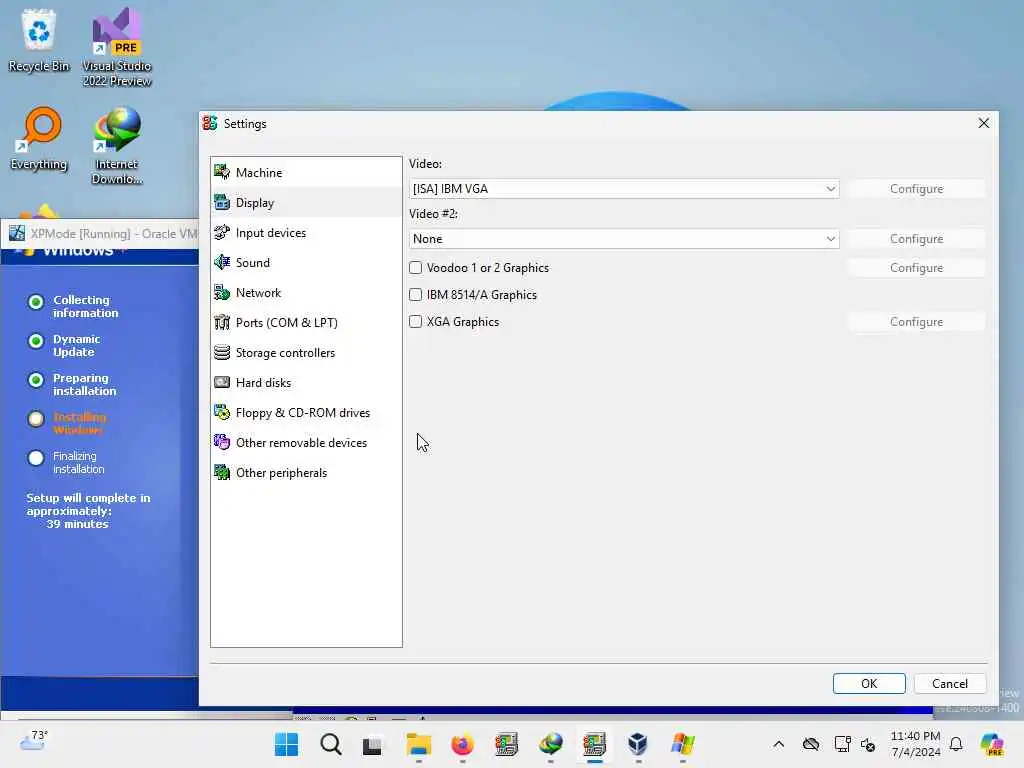Click Configure for XGA Graphics

coord(916,322)
